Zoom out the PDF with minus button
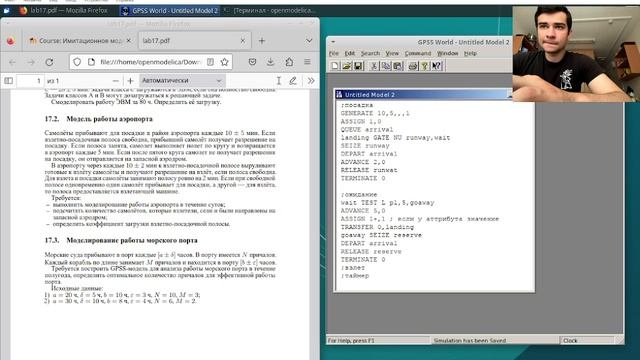Image resolution: width=640 pixels, height=360 pixels. pyautogui.click(x=116, y=81)
